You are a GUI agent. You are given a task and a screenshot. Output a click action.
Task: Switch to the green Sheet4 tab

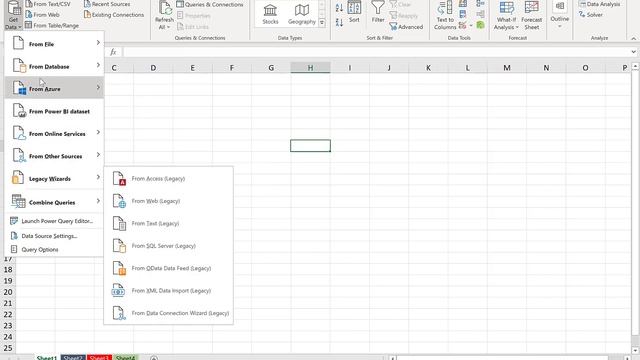(125, 358)
